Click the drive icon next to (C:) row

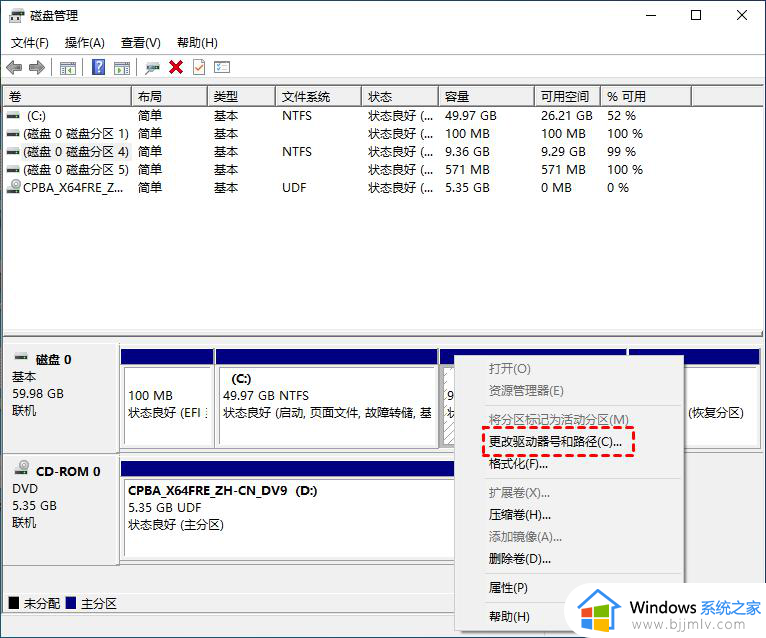coord(13,116)
